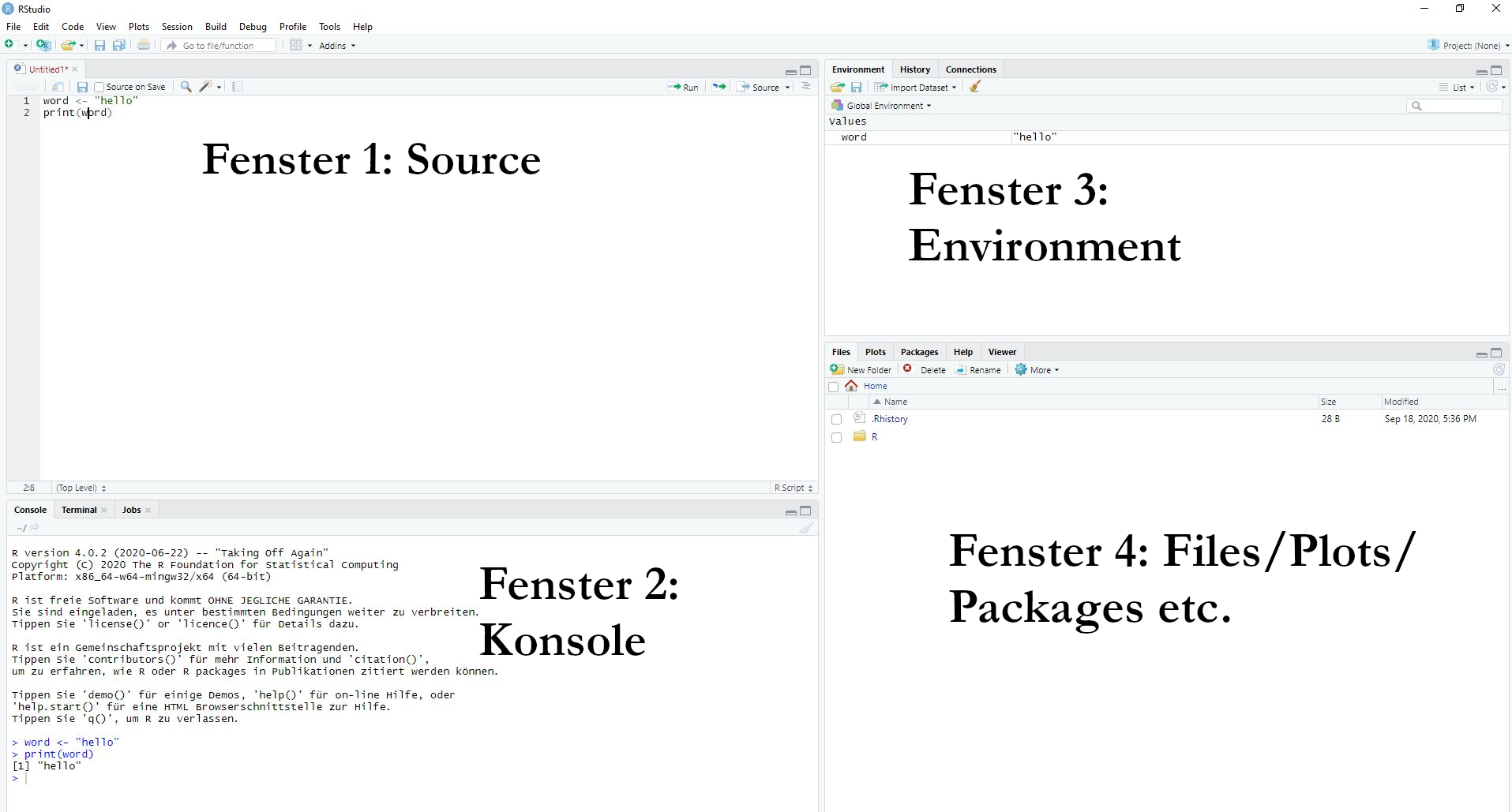Open the Addins dropdown menu

(337, 46)
